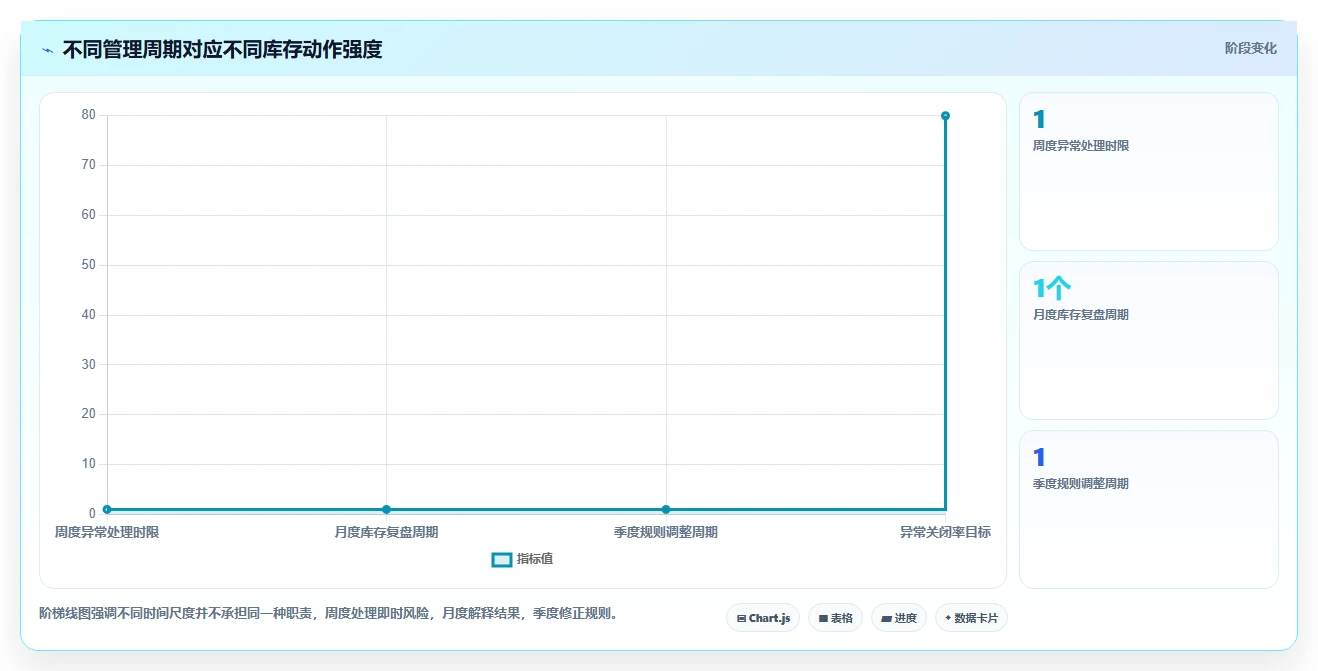Click the description text starting 阶梯线图强调
Screen dimensions: 1318x671
click(x=328, y=613)
